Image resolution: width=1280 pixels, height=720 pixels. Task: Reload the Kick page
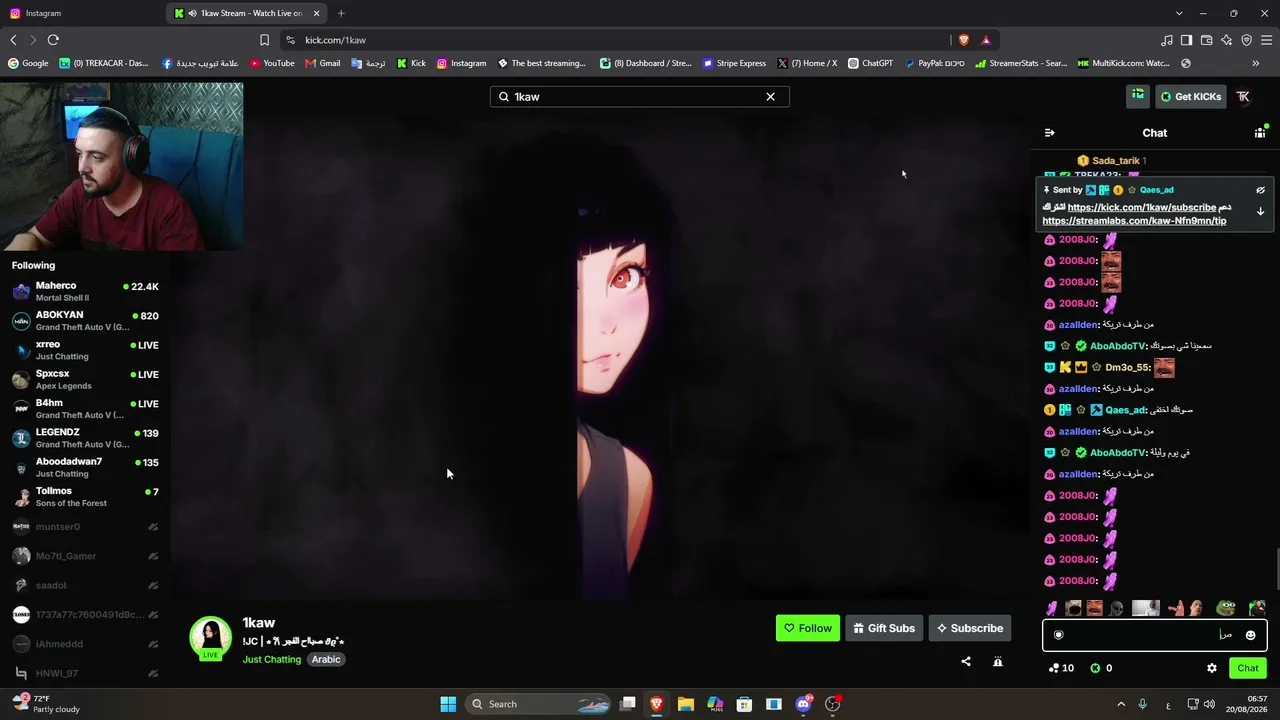[53, 40]
